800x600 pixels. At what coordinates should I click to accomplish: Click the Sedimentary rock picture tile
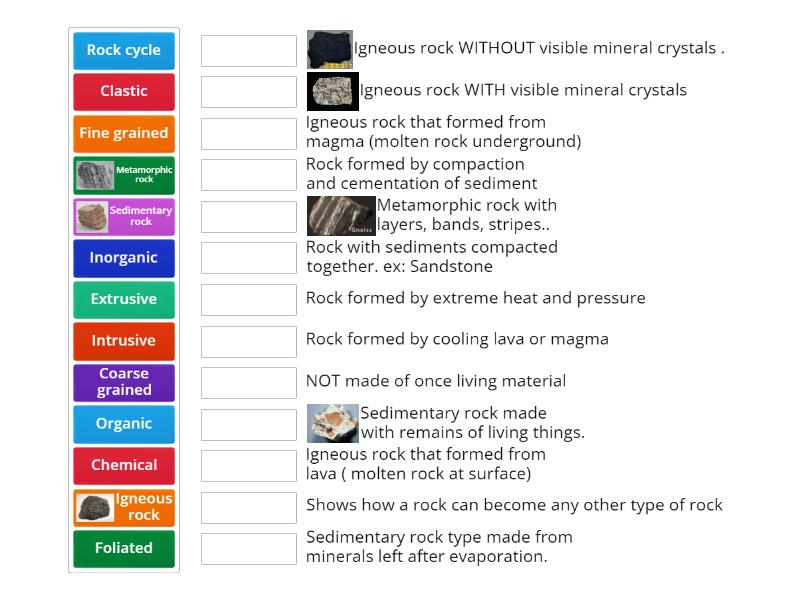123,216
